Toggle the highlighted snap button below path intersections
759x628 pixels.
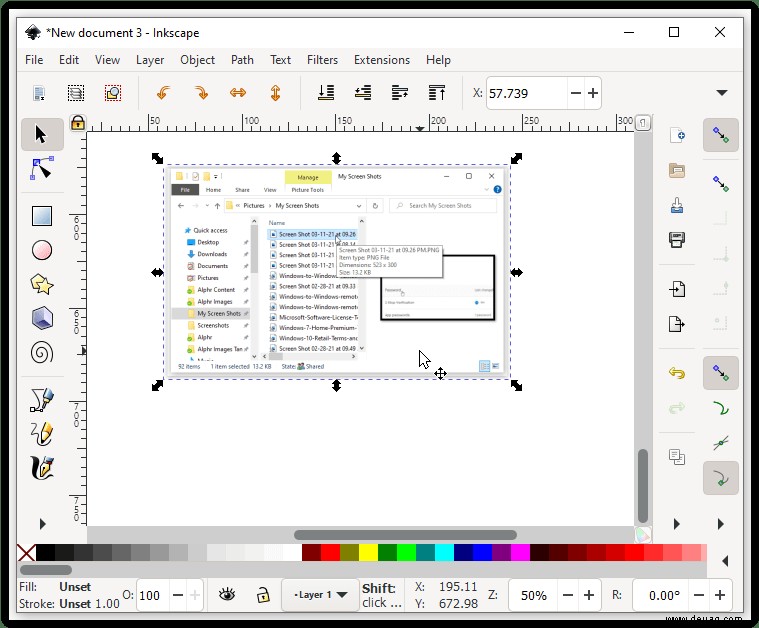click(x=721, y=478)
